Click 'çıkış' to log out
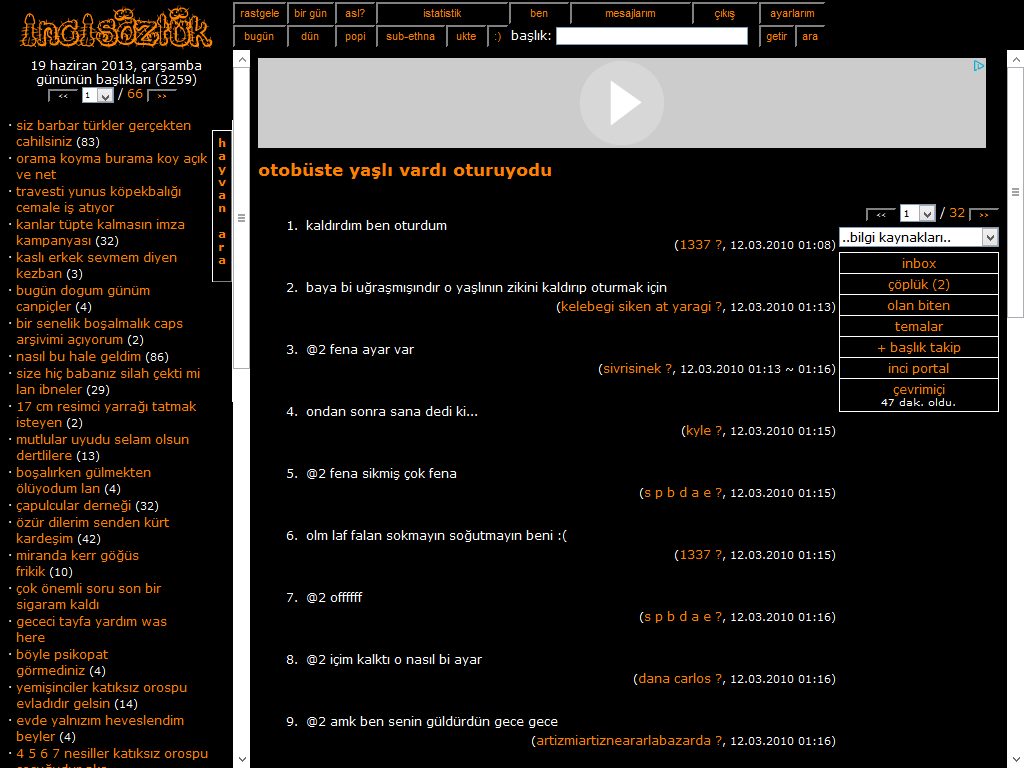This screenshot has width=1024, height=768. click(x=724, y=13)
